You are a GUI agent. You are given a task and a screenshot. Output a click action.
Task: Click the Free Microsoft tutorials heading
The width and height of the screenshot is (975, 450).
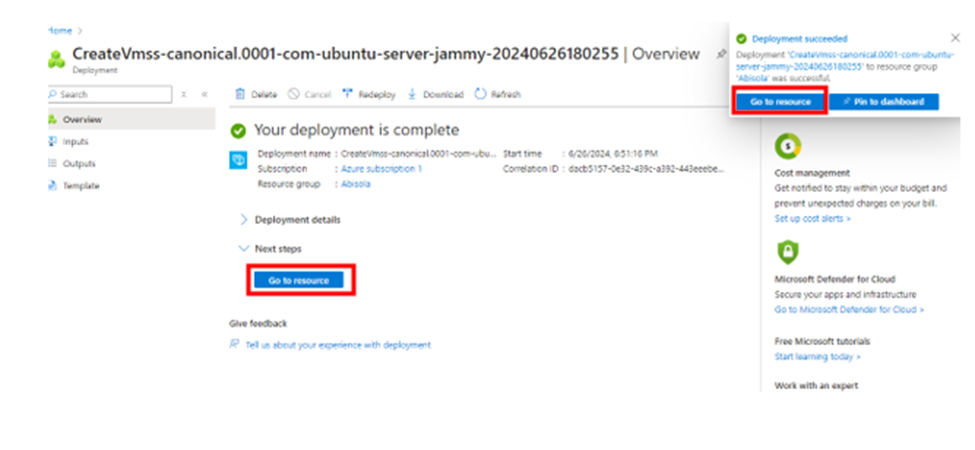coord(822,341)
